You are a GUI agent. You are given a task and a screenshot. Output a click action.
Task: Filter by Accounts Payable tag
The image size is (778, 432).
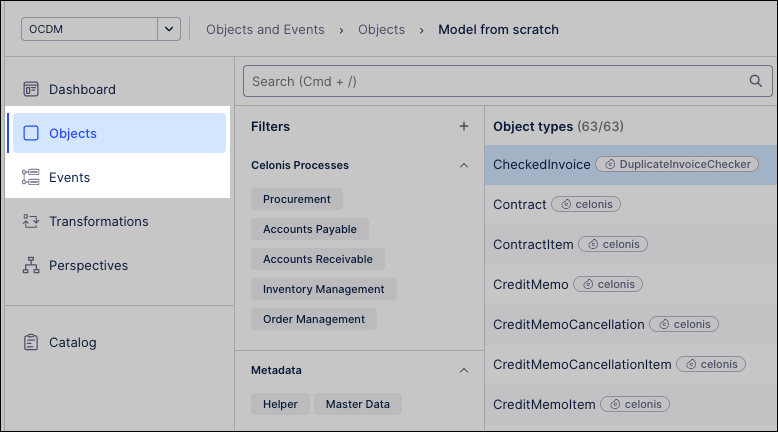pyautogui.click(x=310, y=229)
